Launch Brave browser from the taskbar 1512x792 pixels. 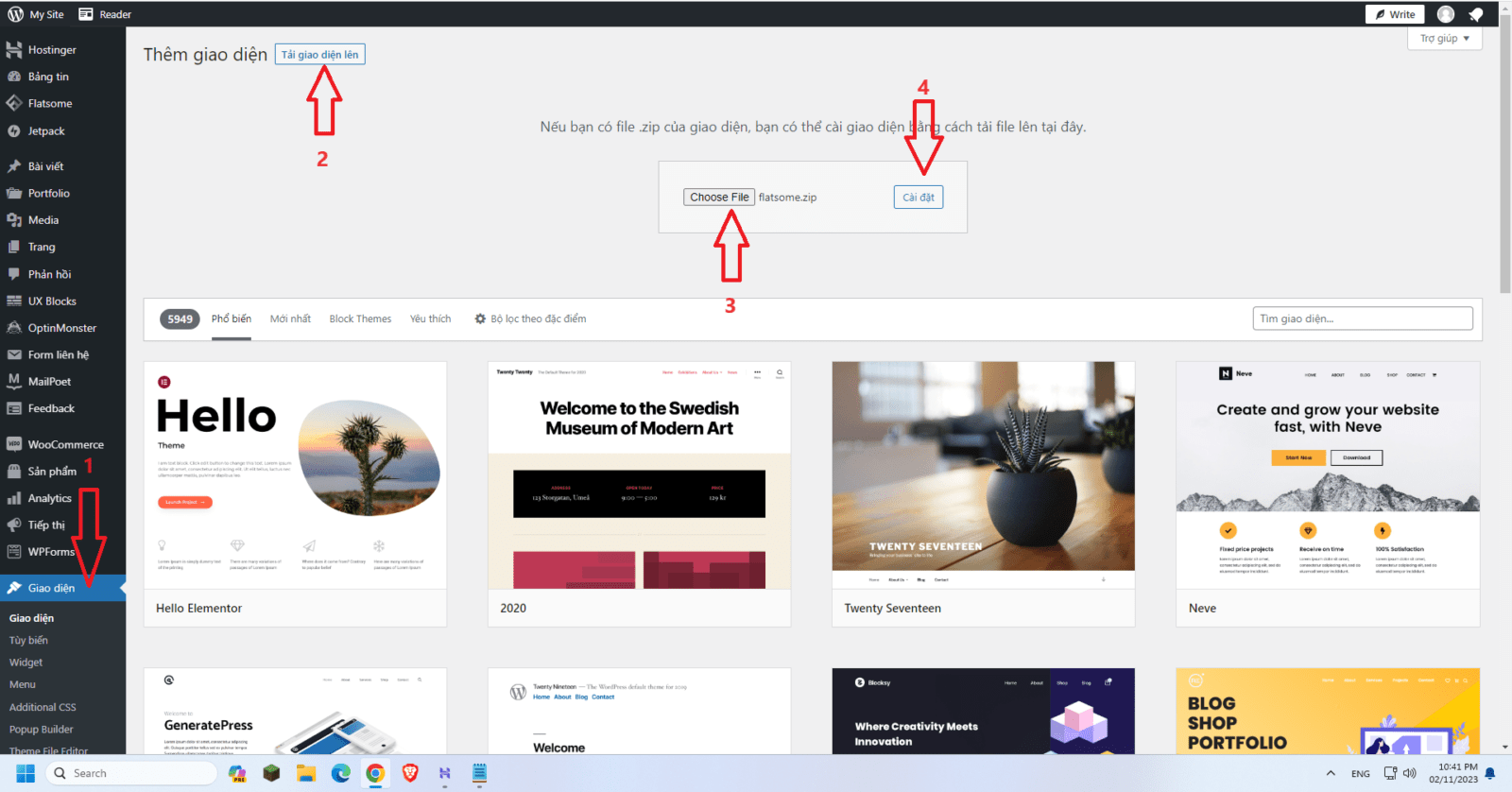[410, 773]
